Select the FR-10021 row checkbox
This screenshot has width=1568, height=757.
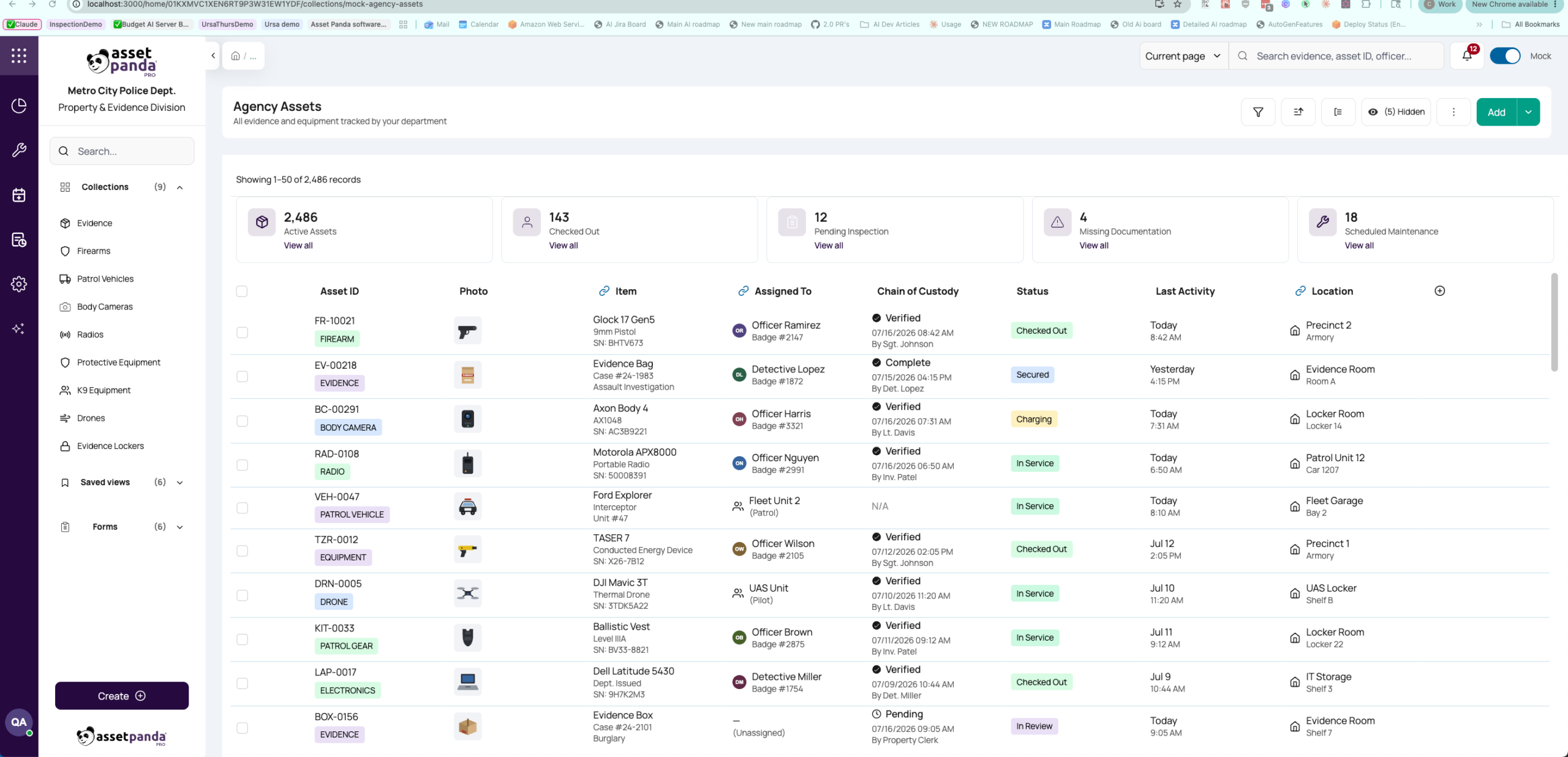(242, 333)
